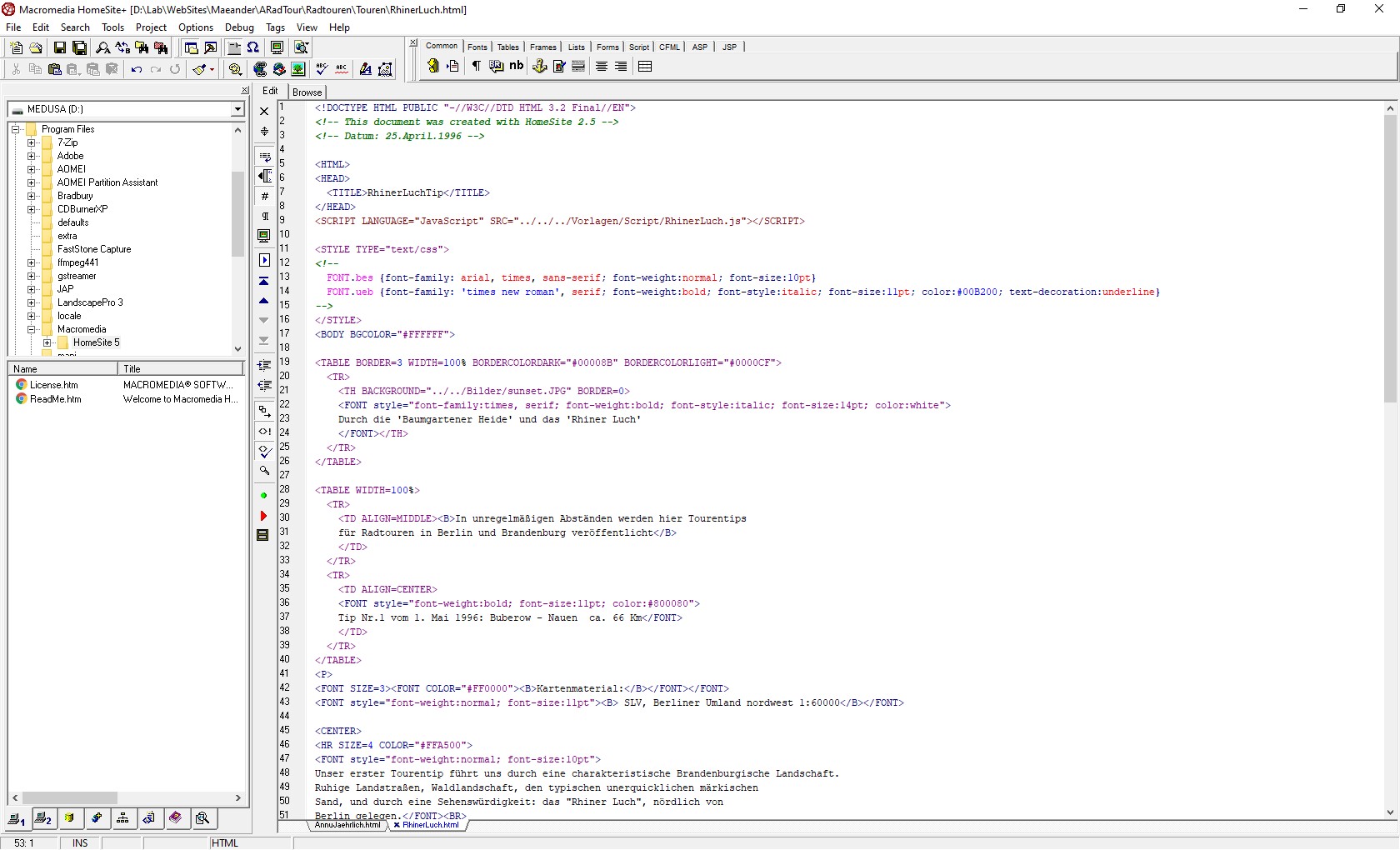Paste using the clipboard Paste icon
The image size is (1400, 850).
(54, 69)
